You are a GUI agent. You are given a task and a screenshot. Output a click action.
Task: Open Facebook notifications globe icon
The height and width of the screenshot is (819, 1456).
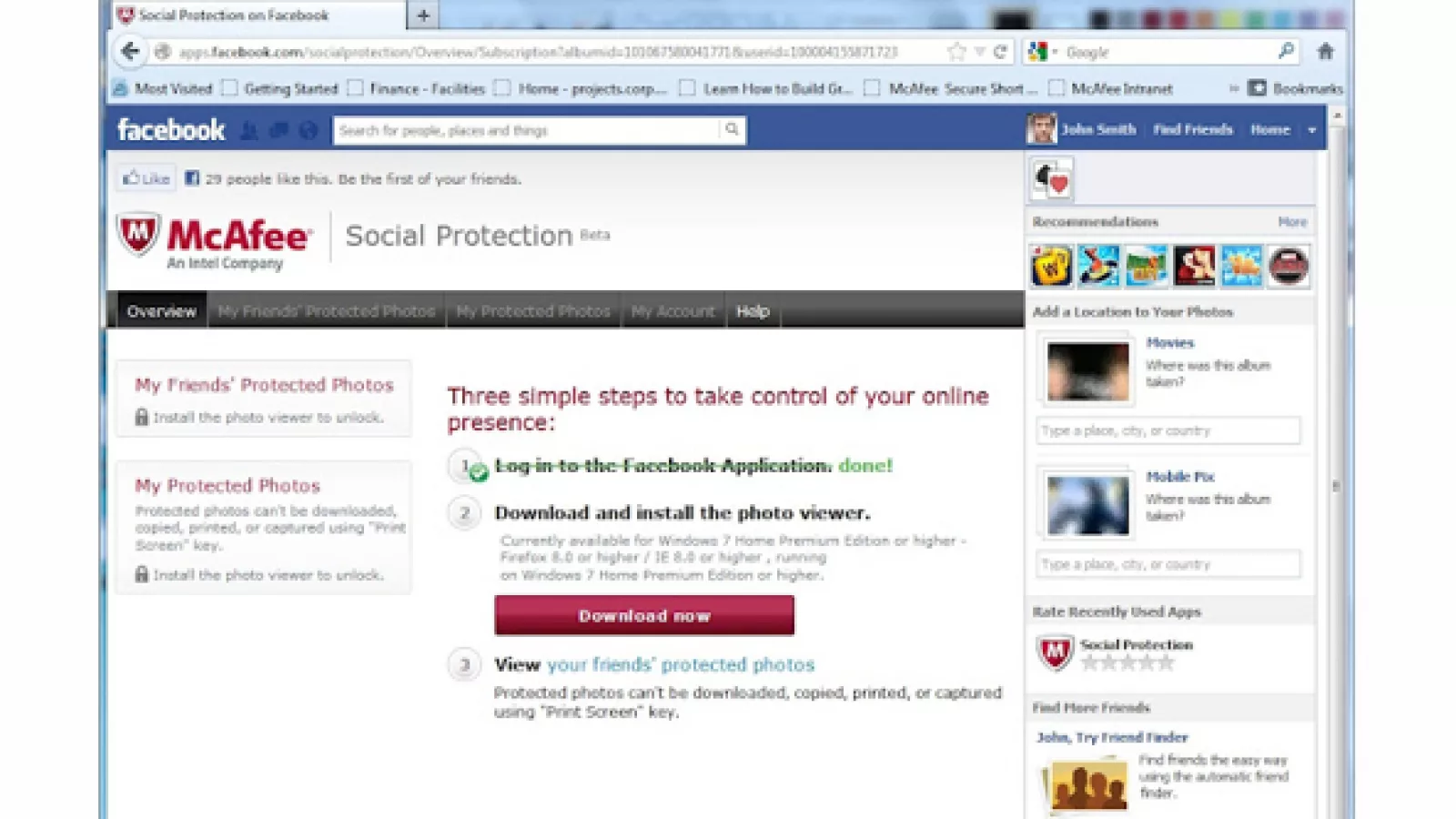[308, 131]
